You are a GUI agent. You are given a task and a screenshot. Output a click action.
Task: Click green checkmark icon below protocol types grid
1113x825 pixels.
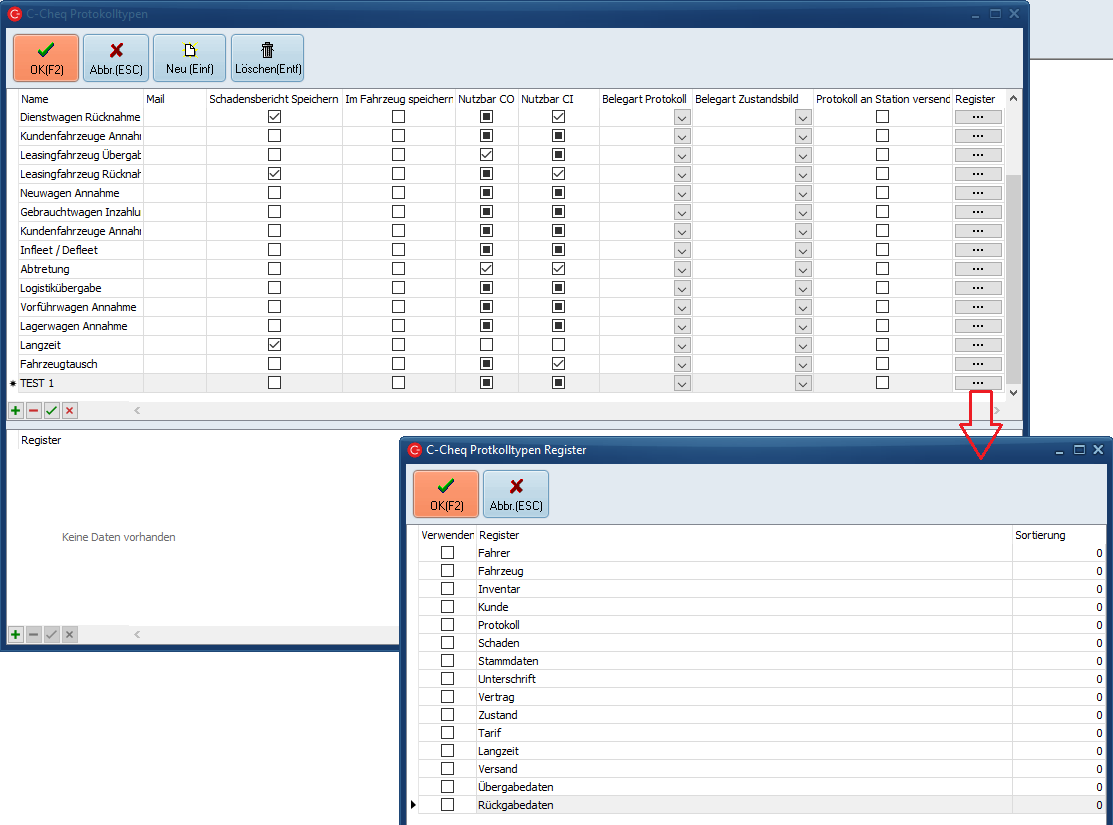(x=52, y=411)
